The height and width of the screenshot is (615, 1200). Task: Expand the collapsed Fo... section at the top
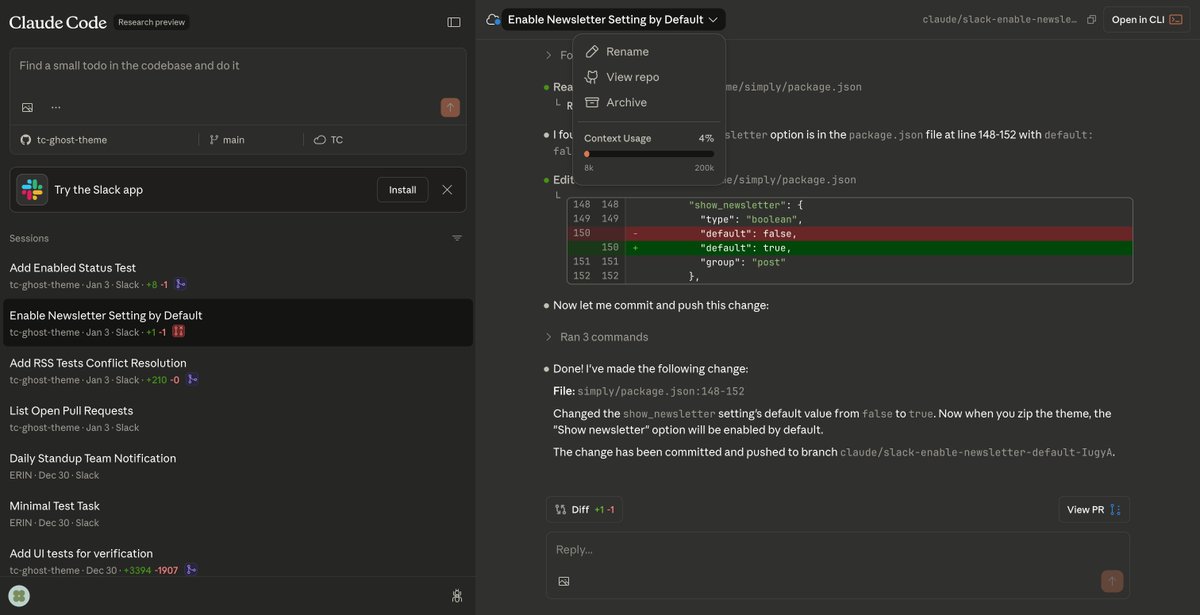pos(547,55)
